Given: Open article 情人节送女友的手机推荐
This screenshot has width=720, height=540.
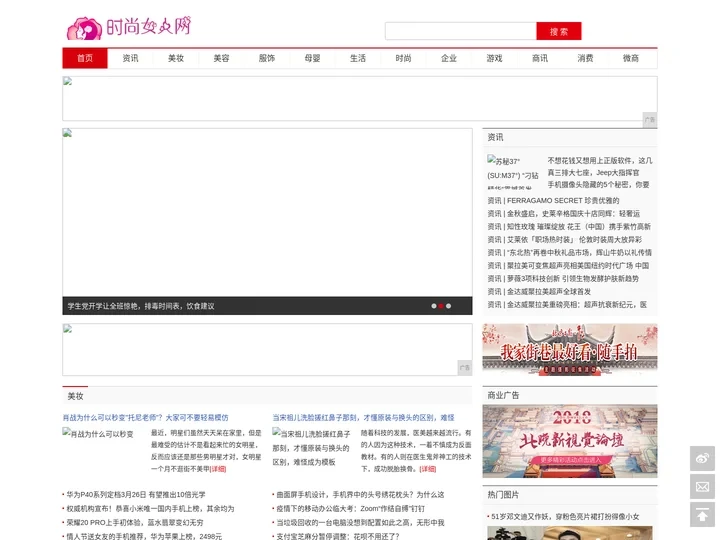Looking at the screenshot, I should (x=144, y=536).
